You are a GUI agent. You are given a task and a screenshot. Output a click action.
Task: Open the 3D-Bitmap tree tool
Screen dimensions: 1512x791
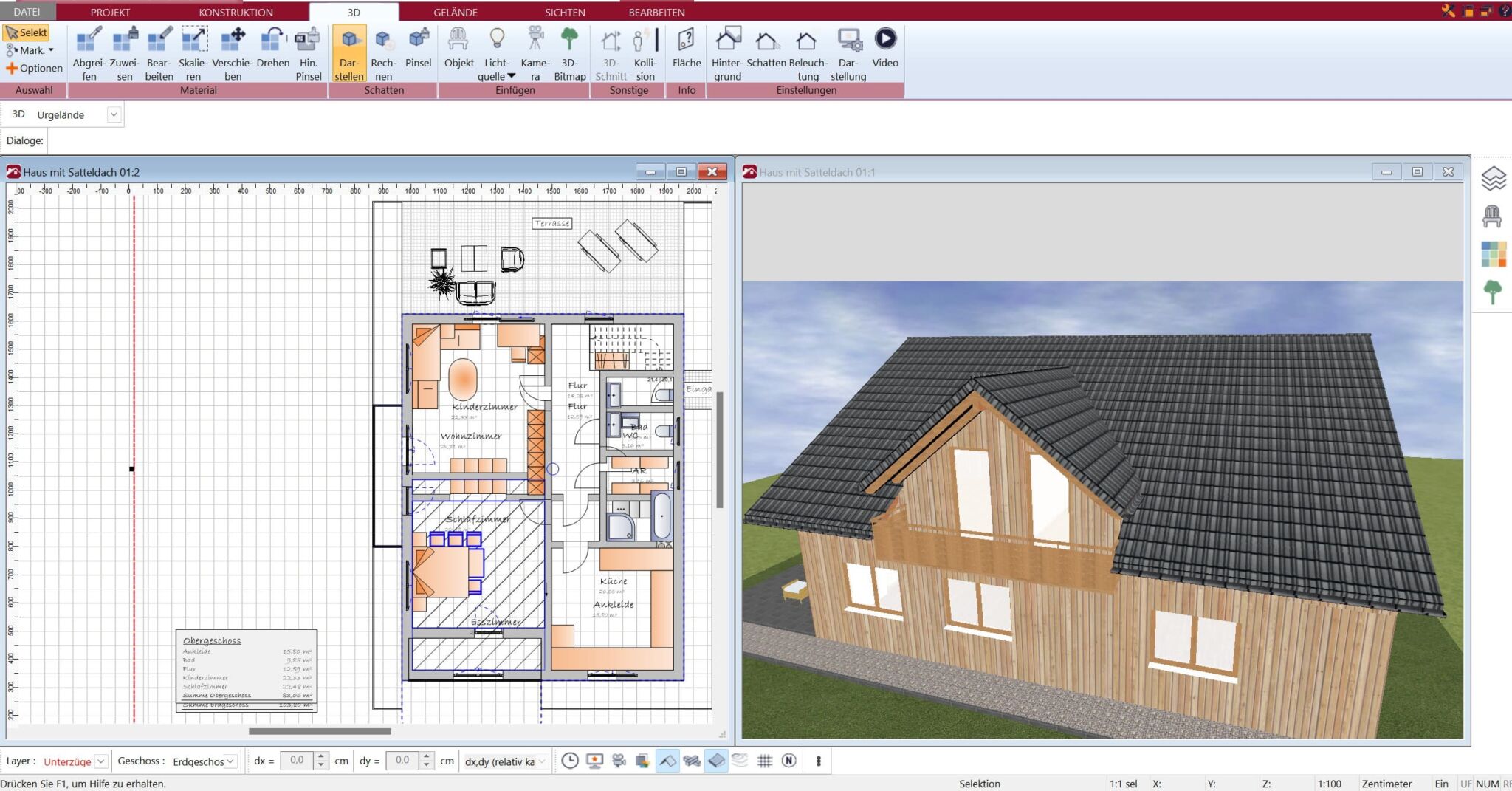tap(569, 53)
